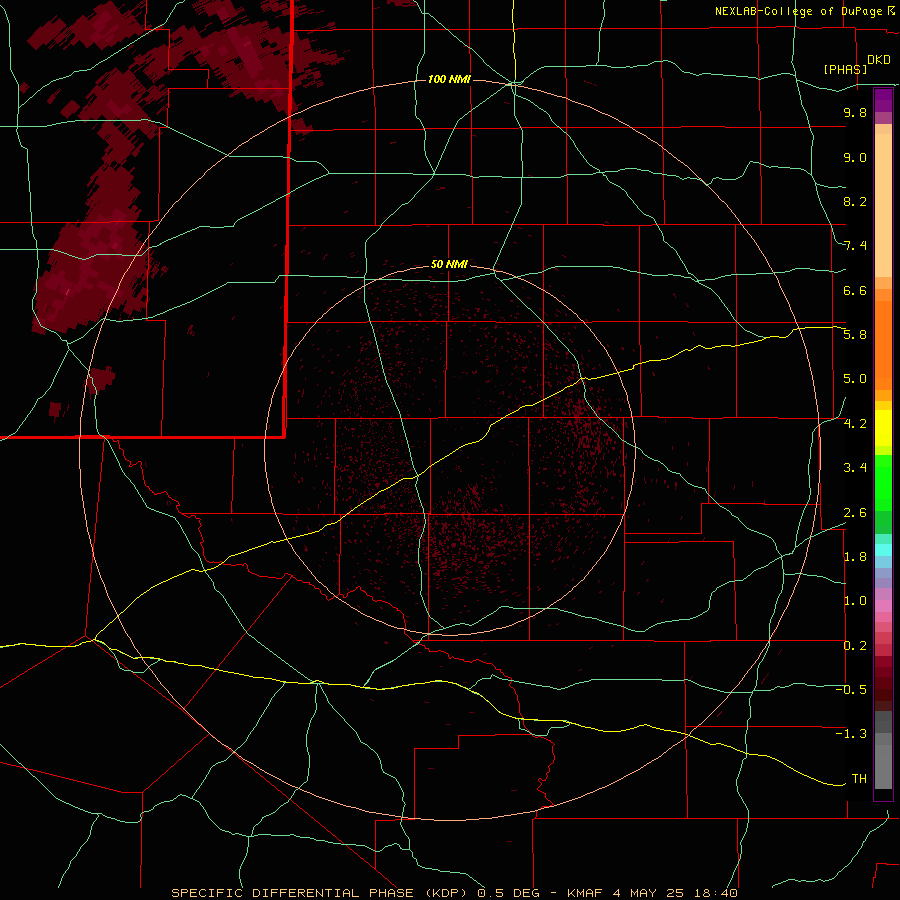
Task: Click the 0.2 value on the scale
Action: [855, 646]
